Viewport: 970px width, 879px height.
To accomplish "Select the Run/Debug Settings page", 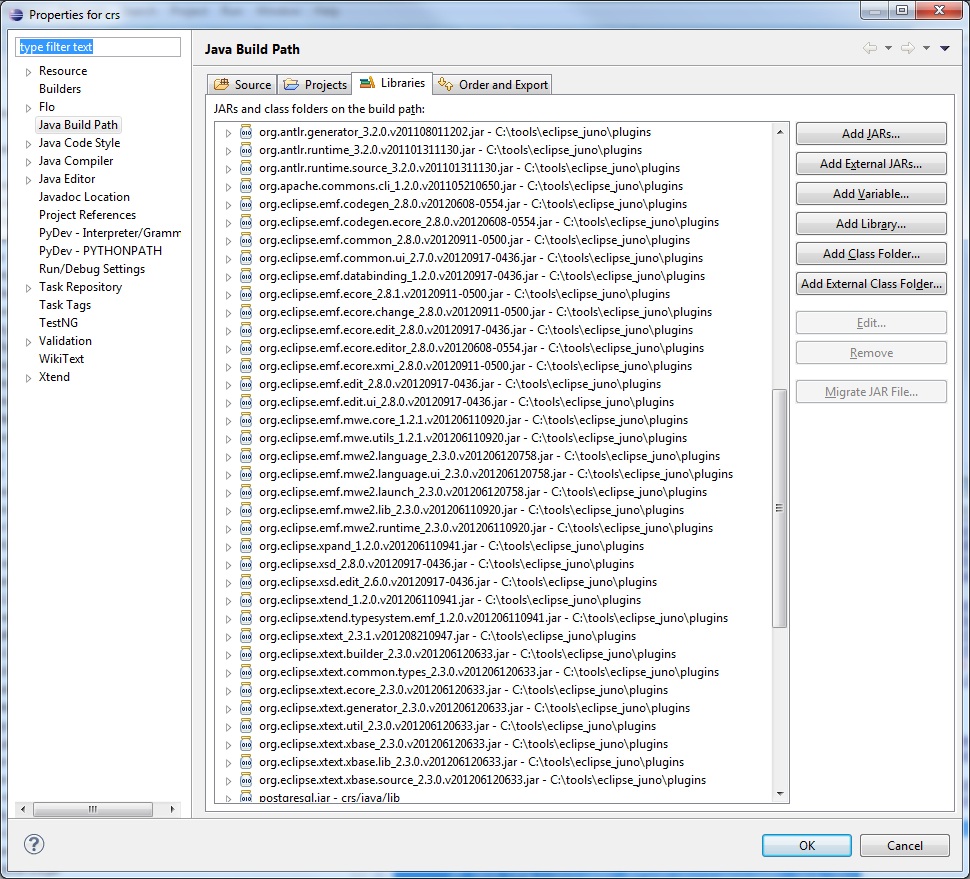I will point(92,268).
